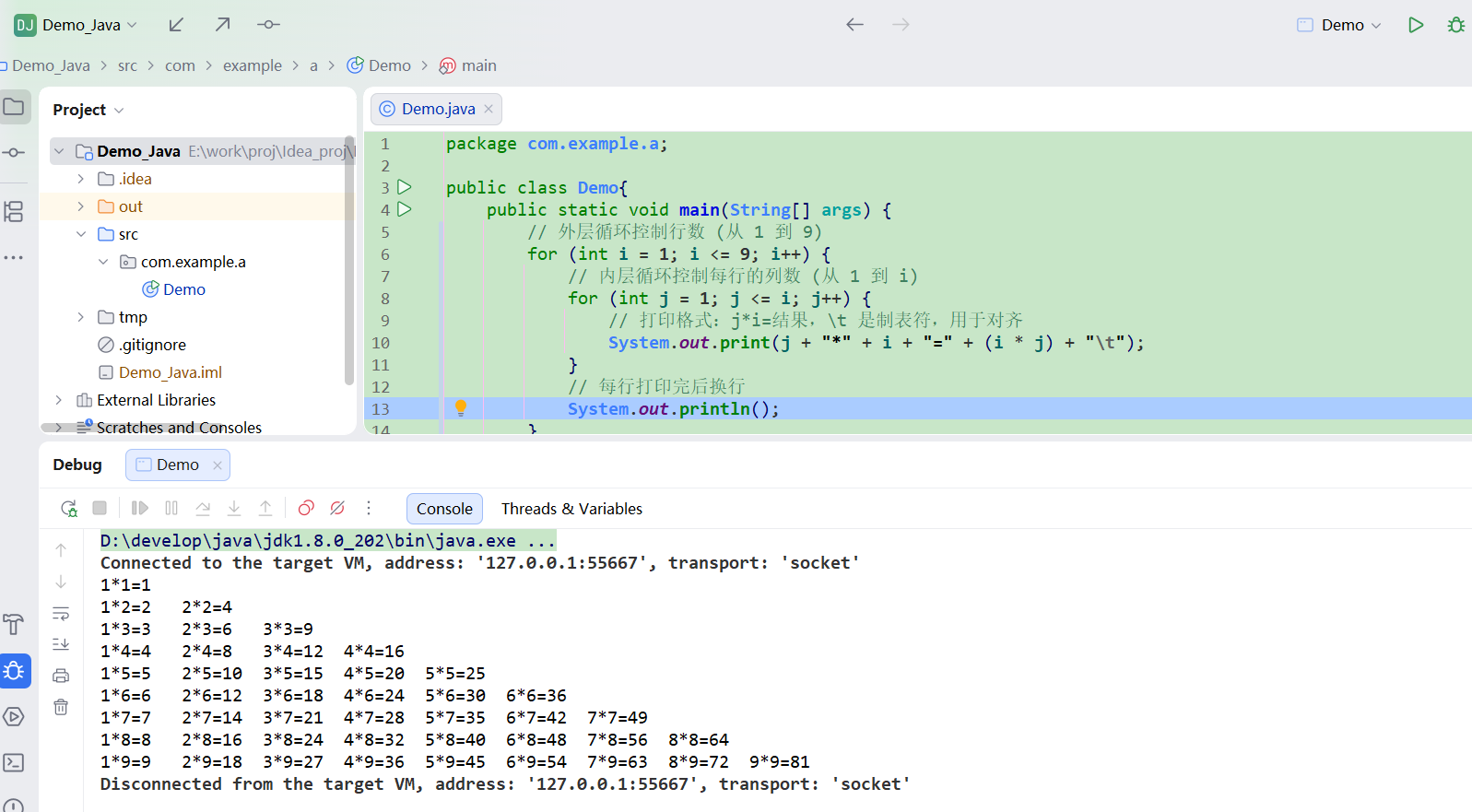Click the Step Out debugger button
The width and height of the screenshot is (1472, 812).
tap(265, 508)
